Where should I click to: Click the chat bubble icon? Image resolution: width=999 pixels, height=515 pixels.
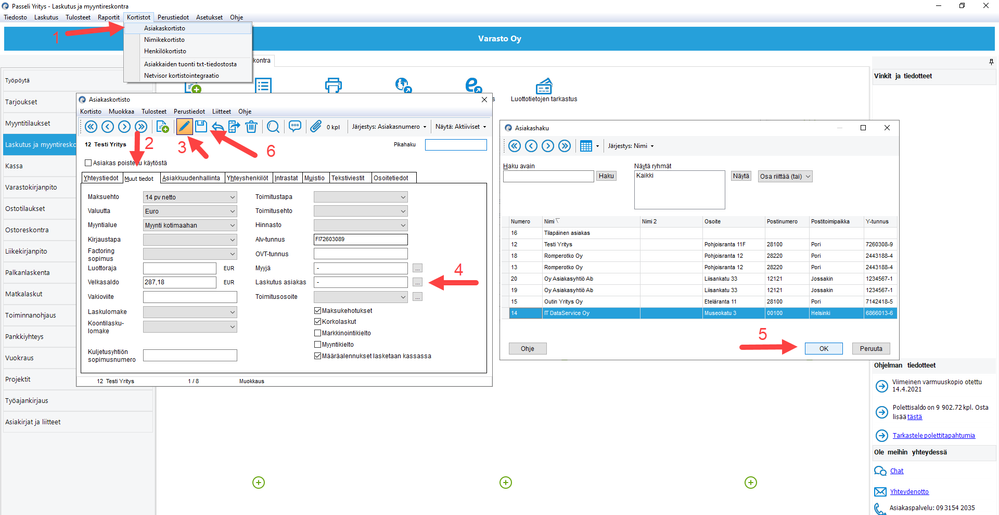tap(881, 471)
